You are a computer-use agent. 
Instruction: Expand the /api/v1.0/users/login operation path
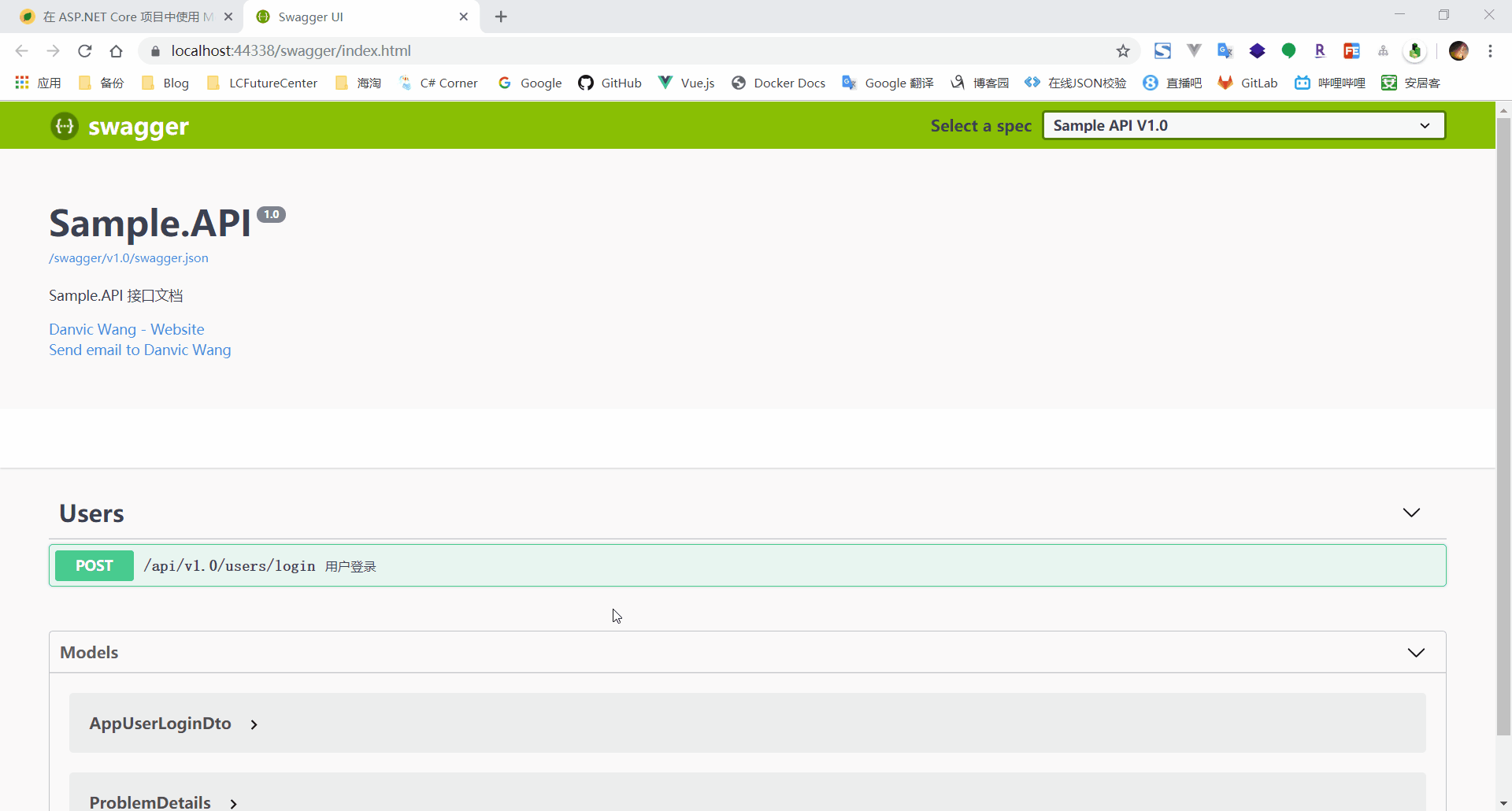tap(229, 566)
